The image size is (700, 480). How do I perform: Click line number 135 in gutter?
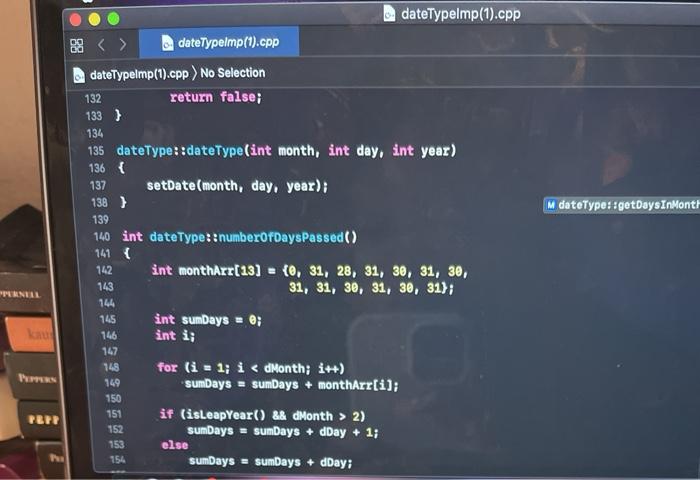(96, 150)
